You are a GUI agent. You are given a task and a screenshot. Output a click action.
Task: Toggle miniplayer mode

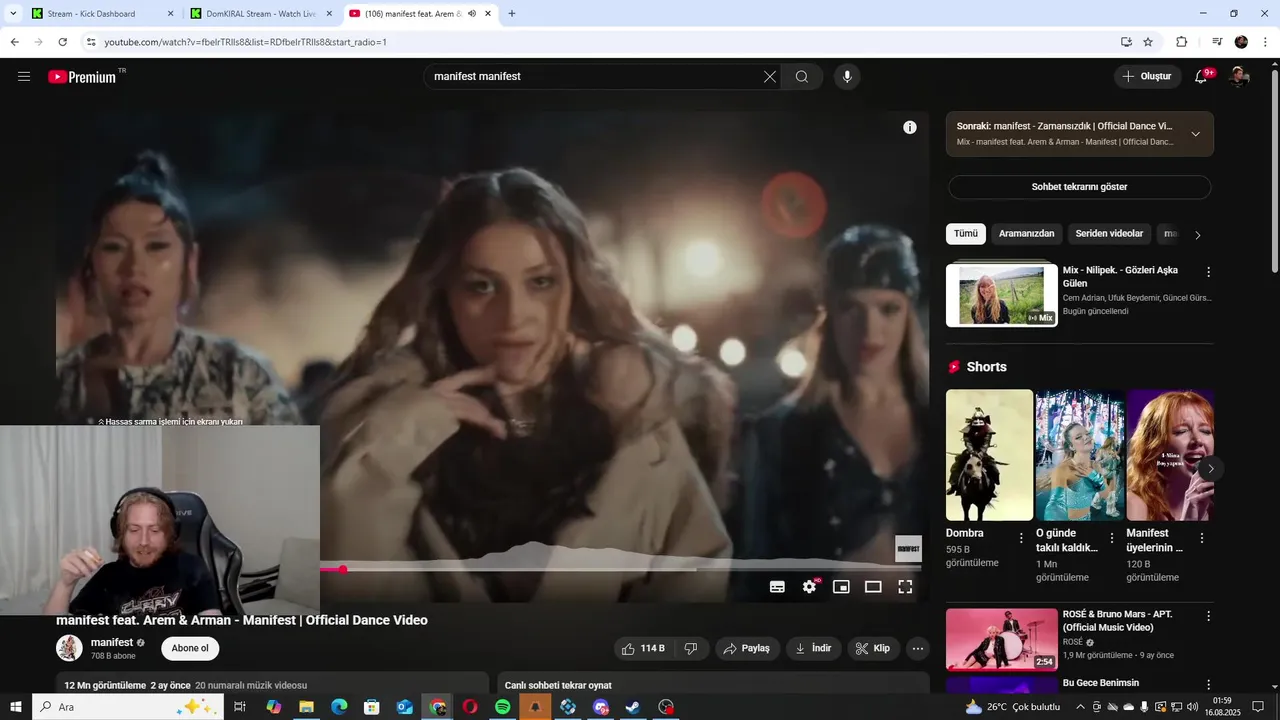(841, 587)
